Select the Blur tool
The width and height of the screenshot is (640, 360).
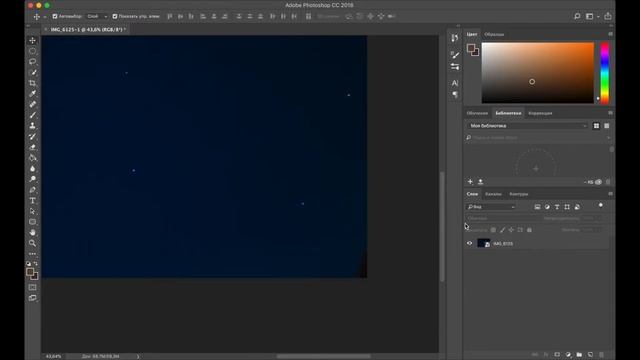coord(32,169)
